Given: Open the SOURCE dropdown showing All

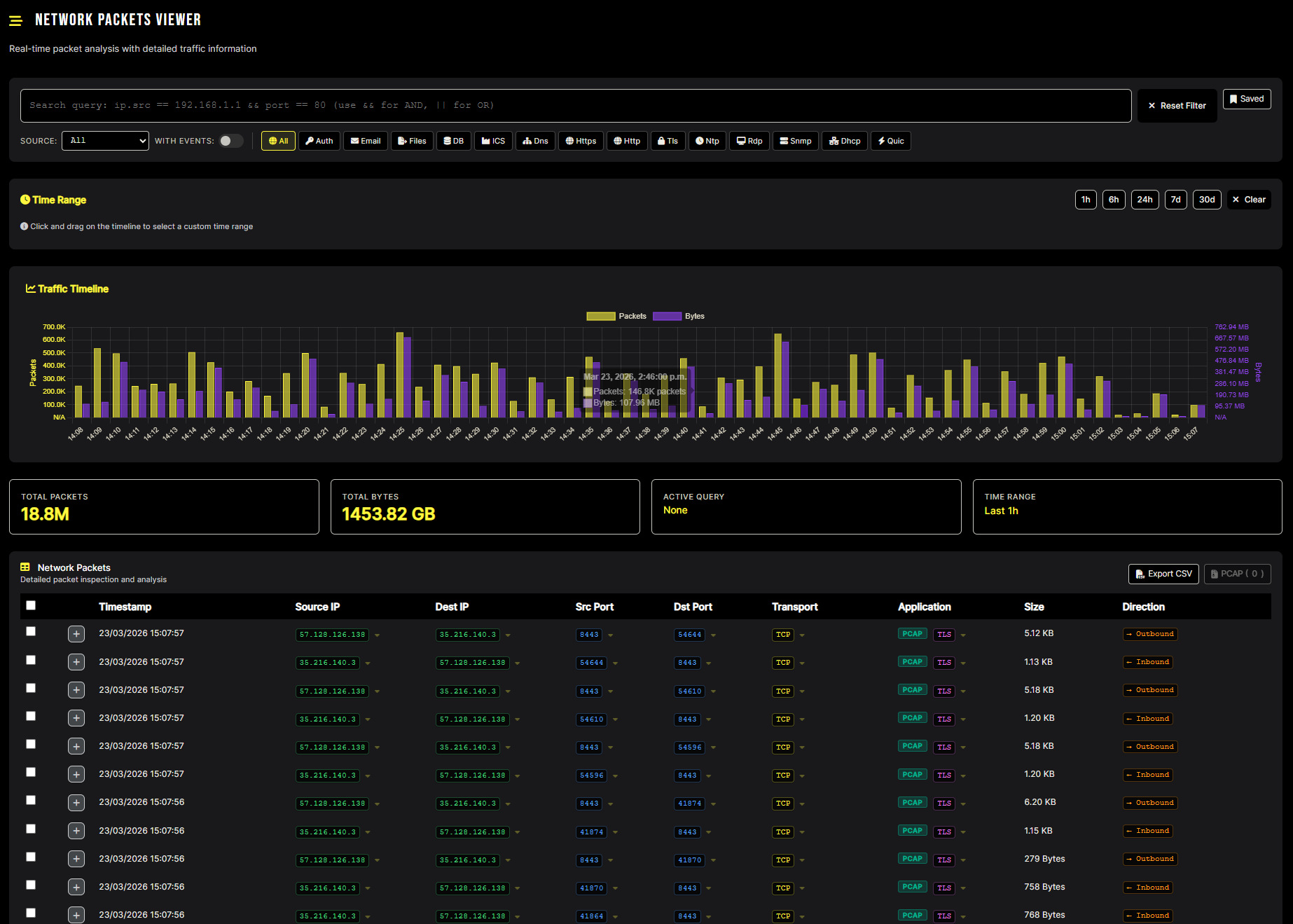Looking at the screenshot, I should 105,141.
